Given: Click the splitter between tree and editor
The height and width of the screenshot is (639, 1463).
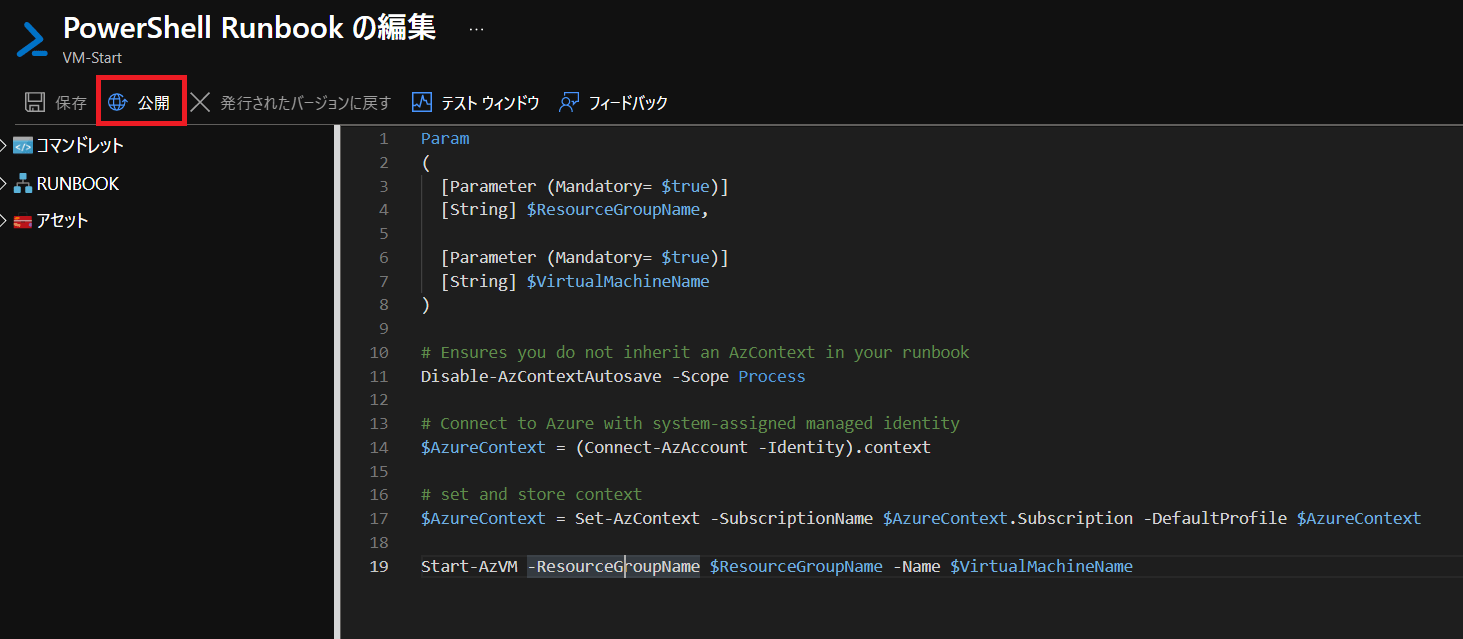Looking at the screenshot, I should pyautogui.click(x=337, y=380).
